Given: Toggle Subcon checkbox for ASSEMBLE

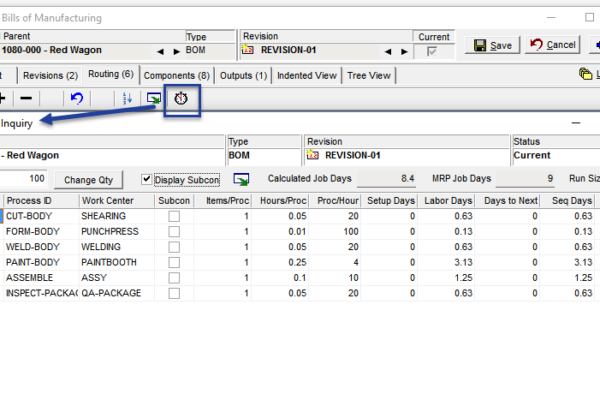Looking at the screenshot, I should [x=174, y=278].
